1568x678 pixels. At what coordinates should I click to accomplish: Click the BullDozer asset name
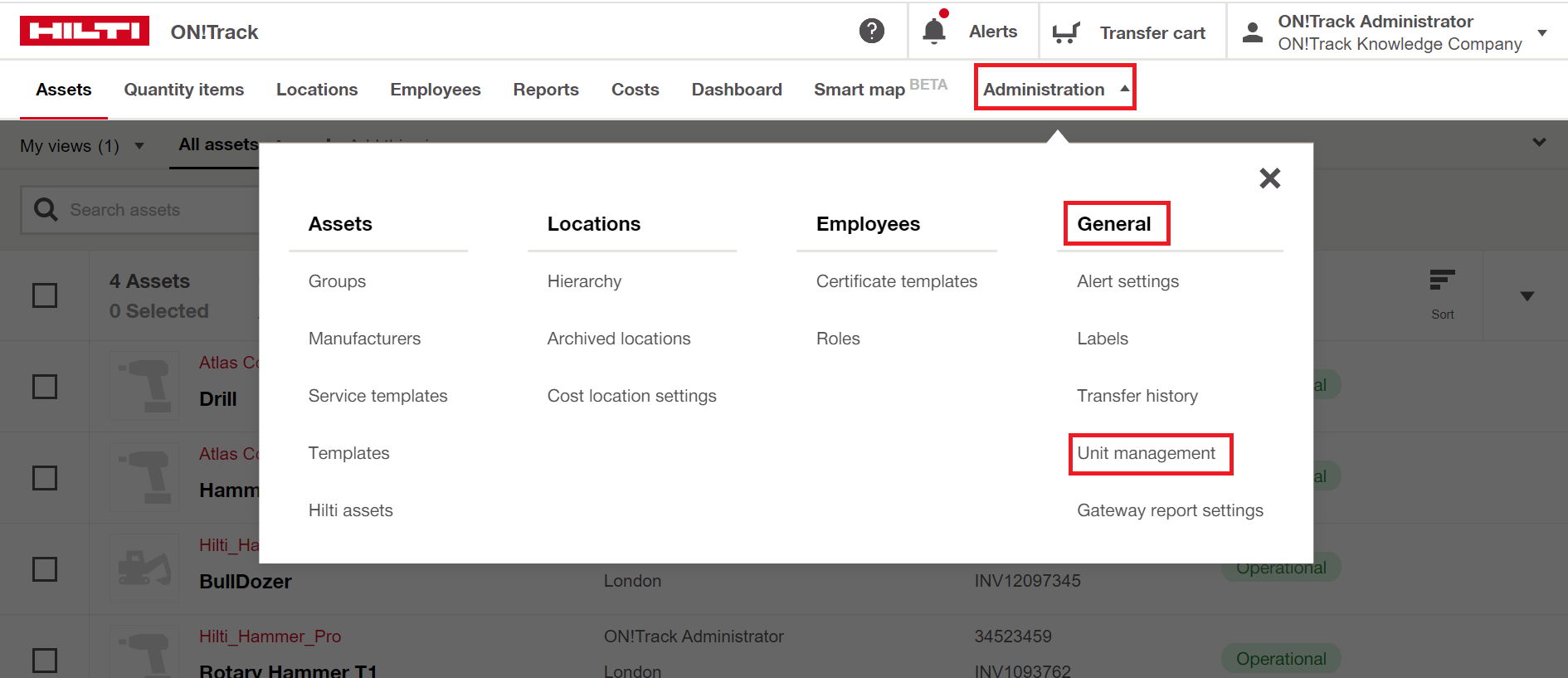coord(246,582)
